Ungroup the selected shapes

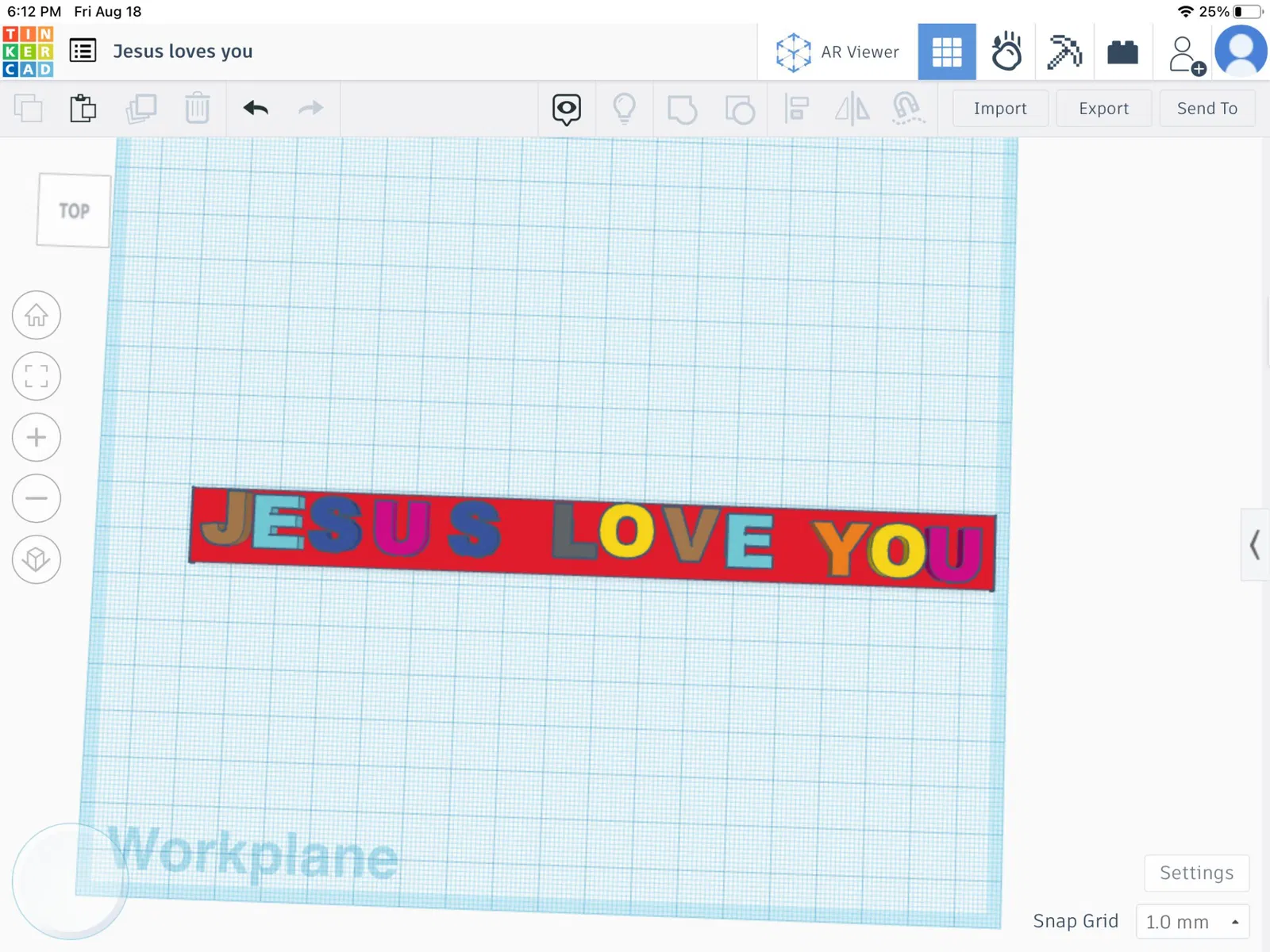click(740, 109)
